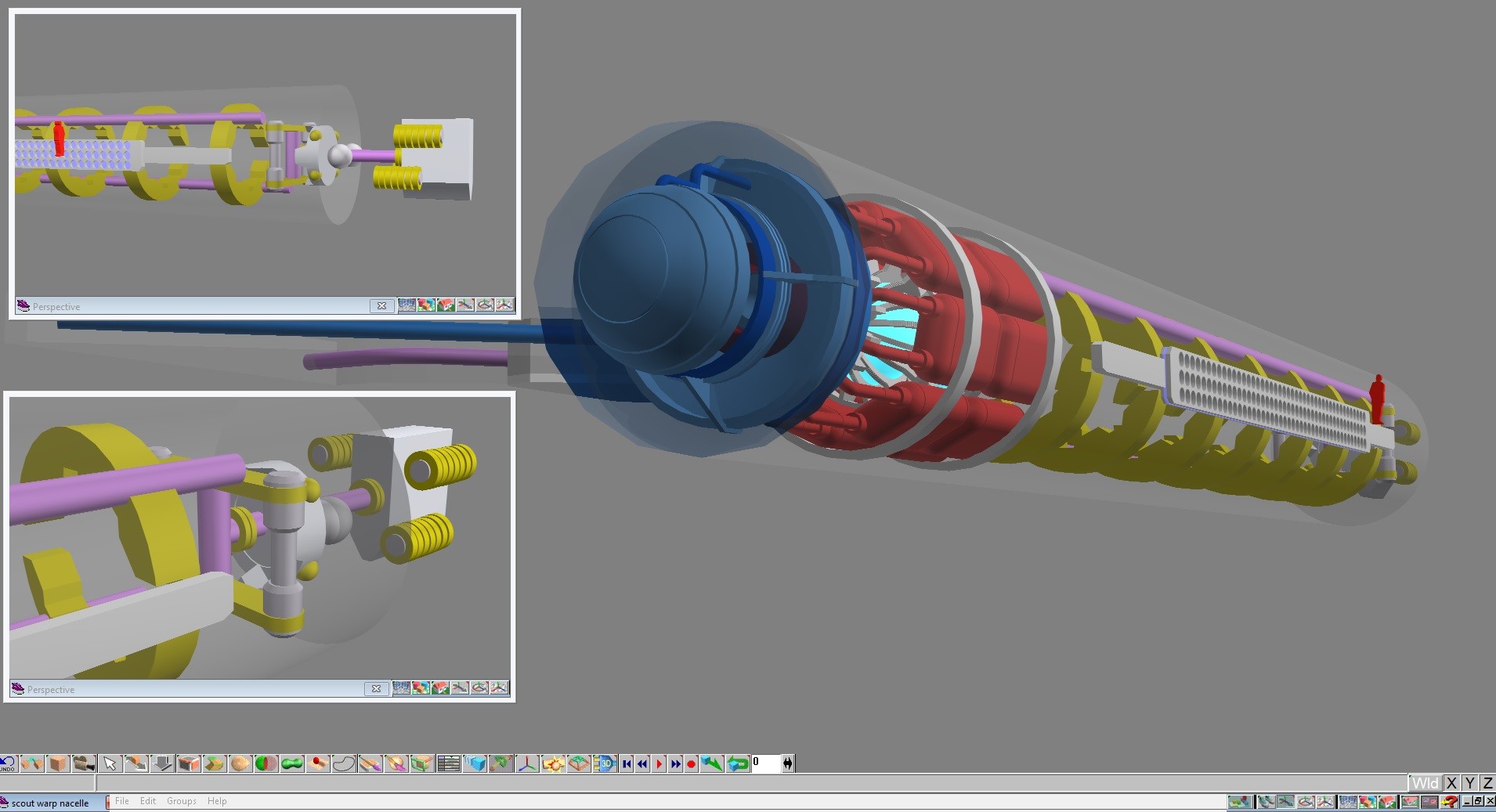Image resolution: width=1496 pixels, height=812 pixels.
Task: Open the Groups menu
Action: tap(182, 801)
